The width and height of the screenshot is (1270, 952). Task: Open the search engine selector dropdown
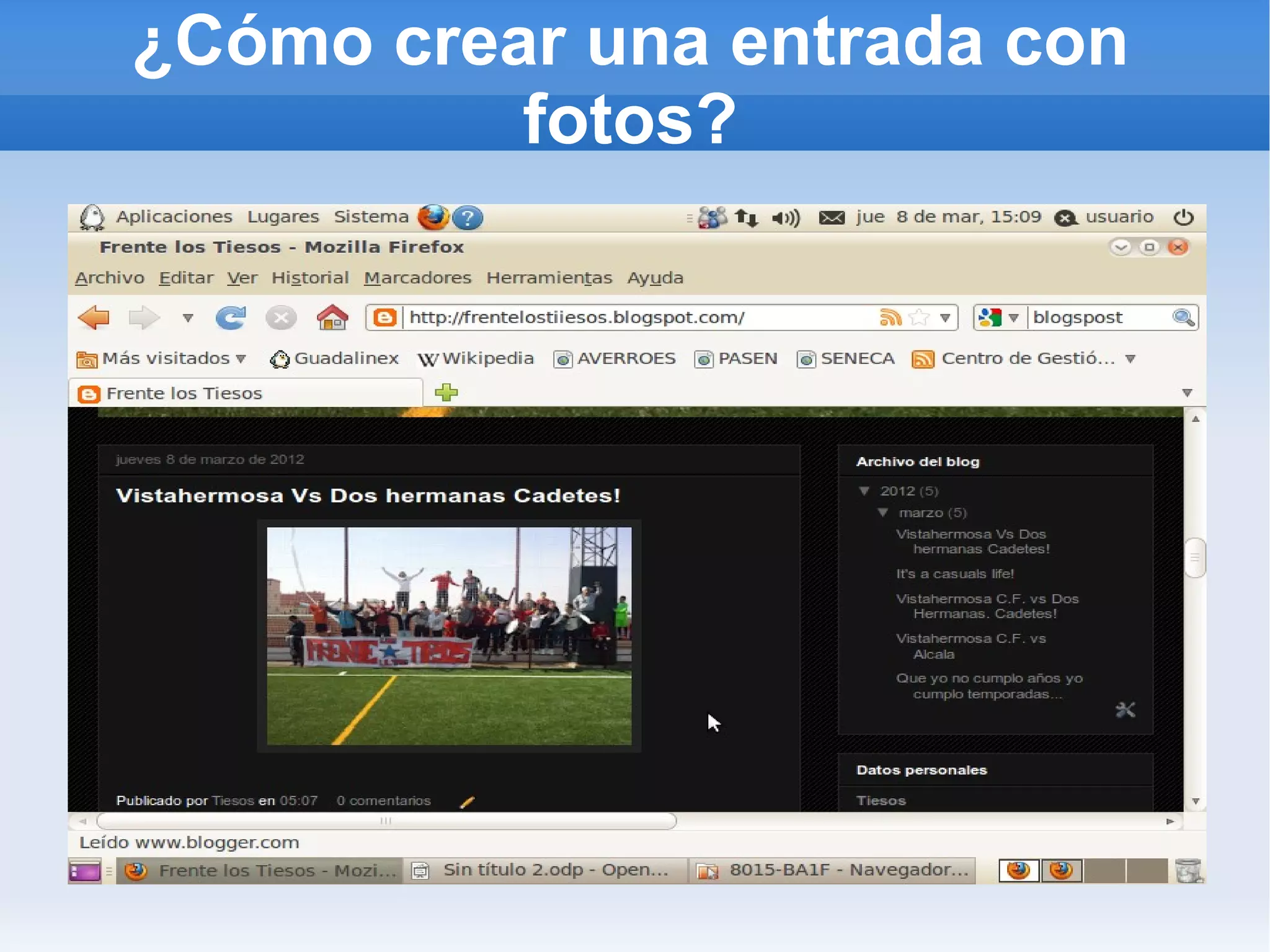(x=1013, y=318)
